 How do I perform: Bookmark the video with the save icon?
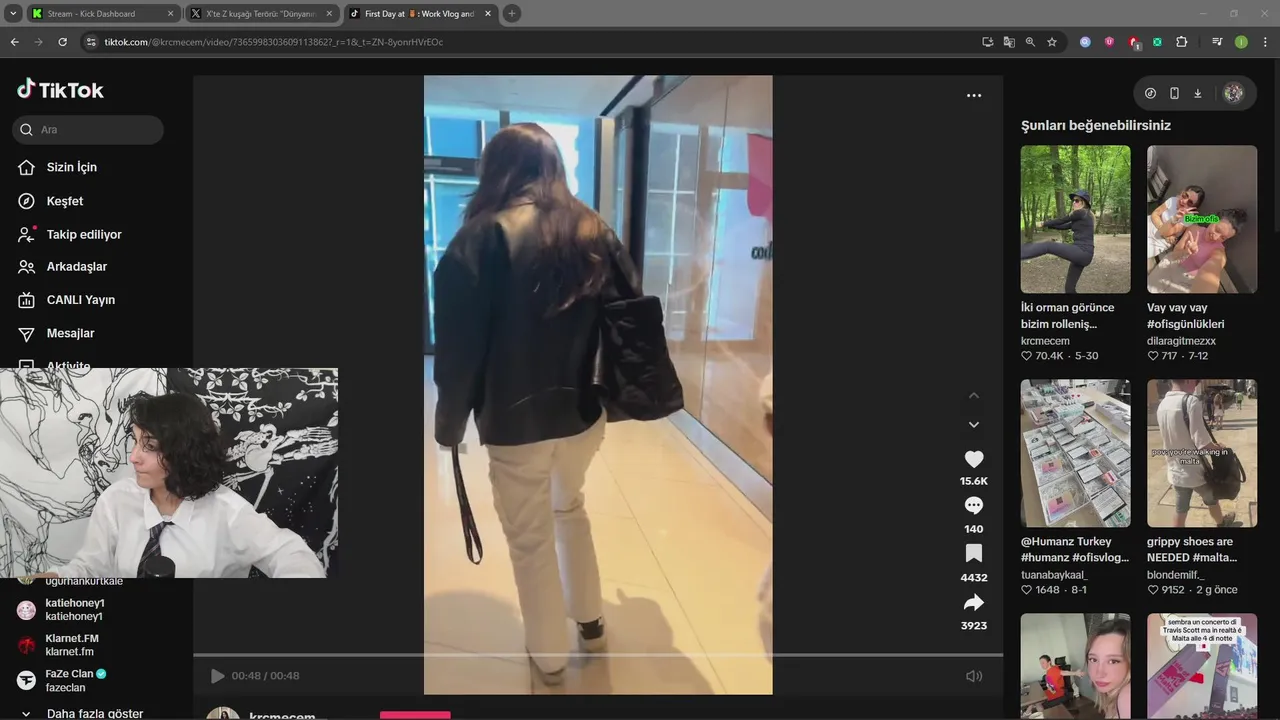click(974, 554)
